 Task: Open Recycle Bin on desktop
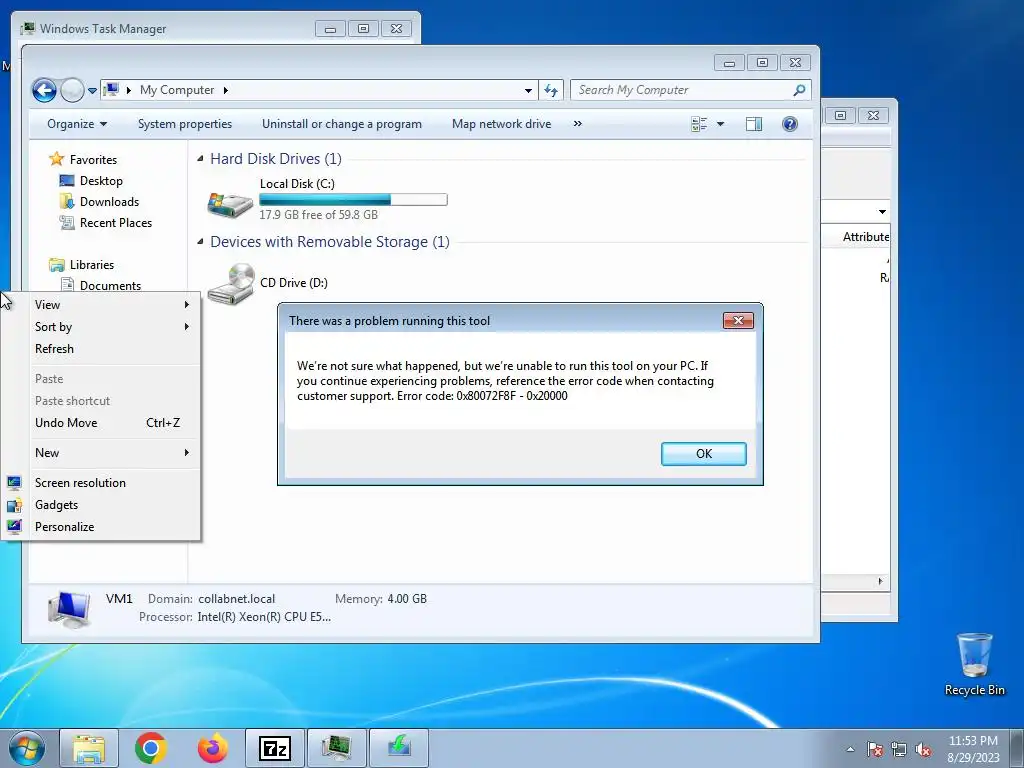pos(974,664)
